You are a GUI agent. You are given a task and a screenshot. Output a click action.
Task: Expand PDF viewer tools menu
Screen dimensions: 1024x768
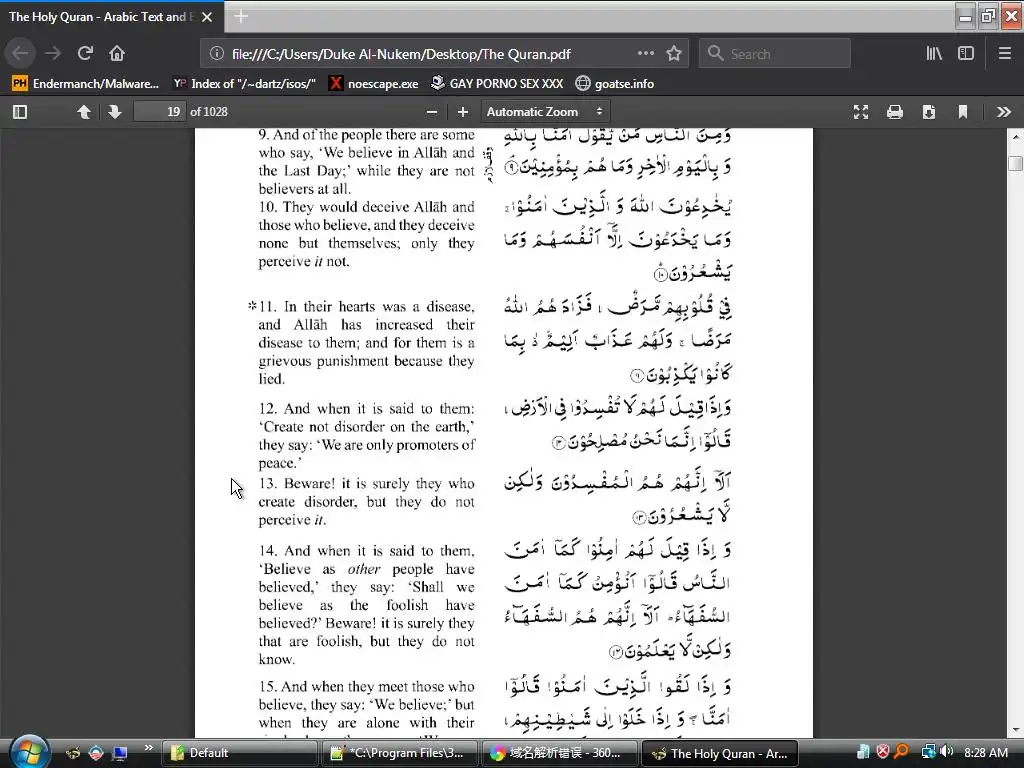tap(1004, 112)
